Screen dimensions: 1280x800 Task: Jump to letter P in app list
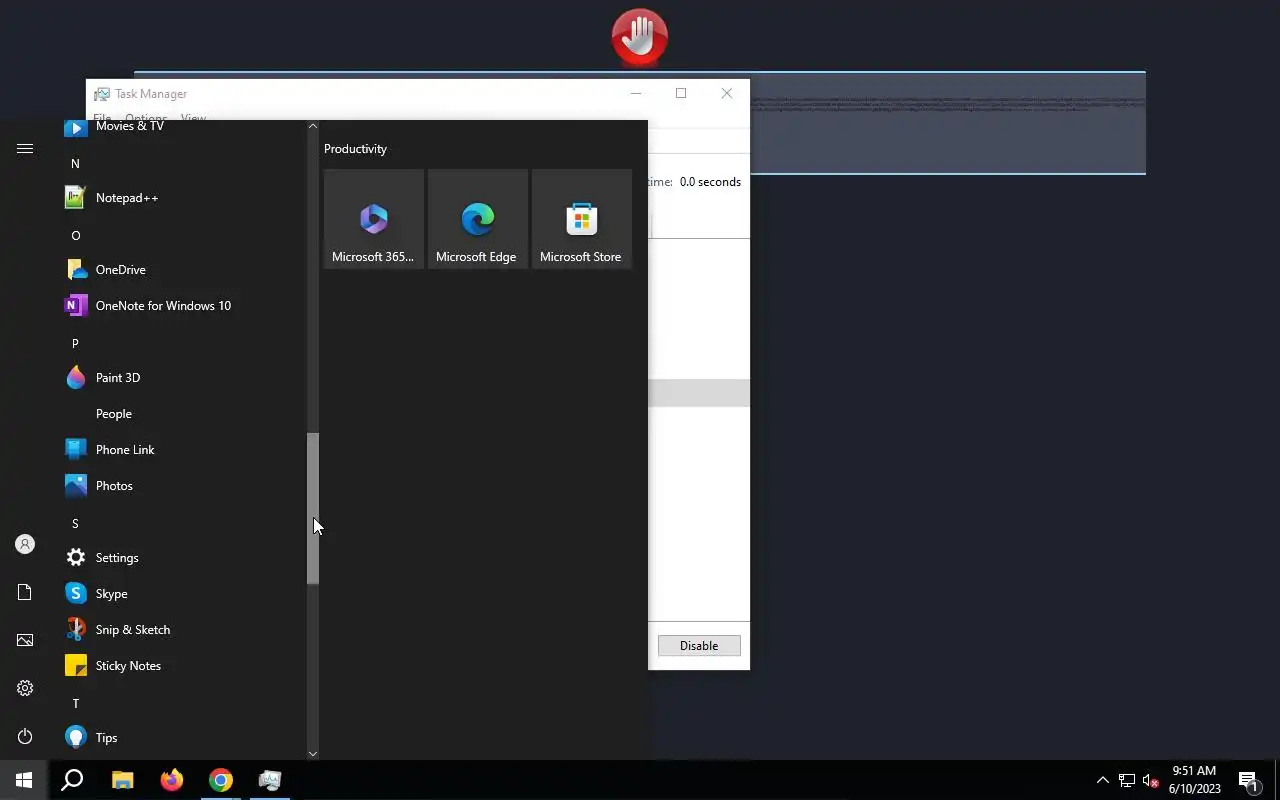tap(75, 343)
